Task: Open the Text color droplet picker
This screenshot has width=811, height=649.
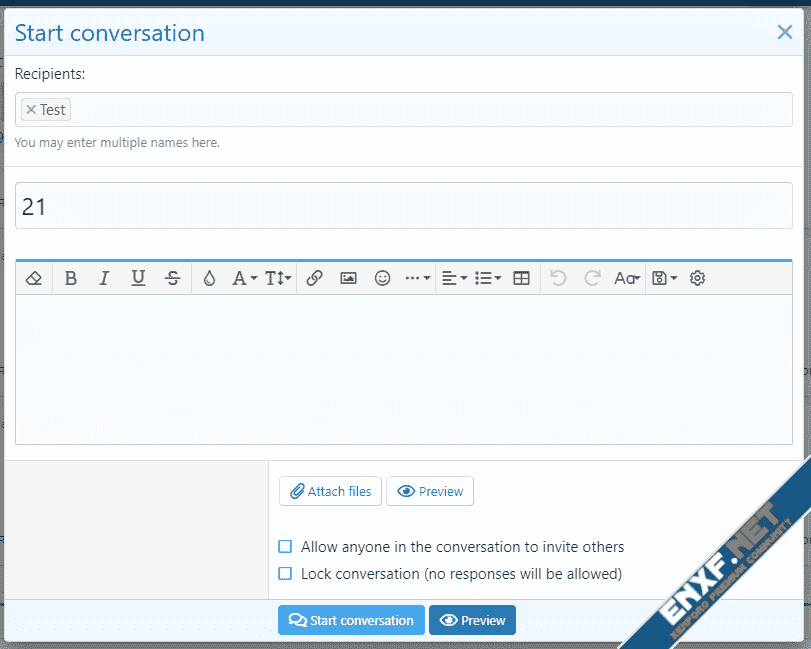Action: (x=209, y=279)
